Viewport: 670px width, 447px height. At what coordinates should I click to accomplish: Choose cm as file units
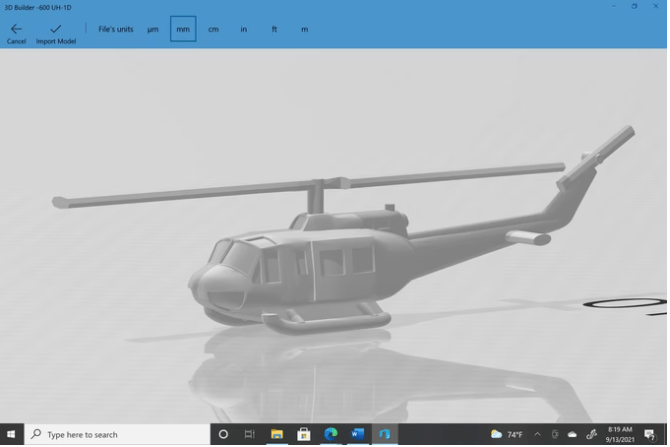click(x=213, y=30)
